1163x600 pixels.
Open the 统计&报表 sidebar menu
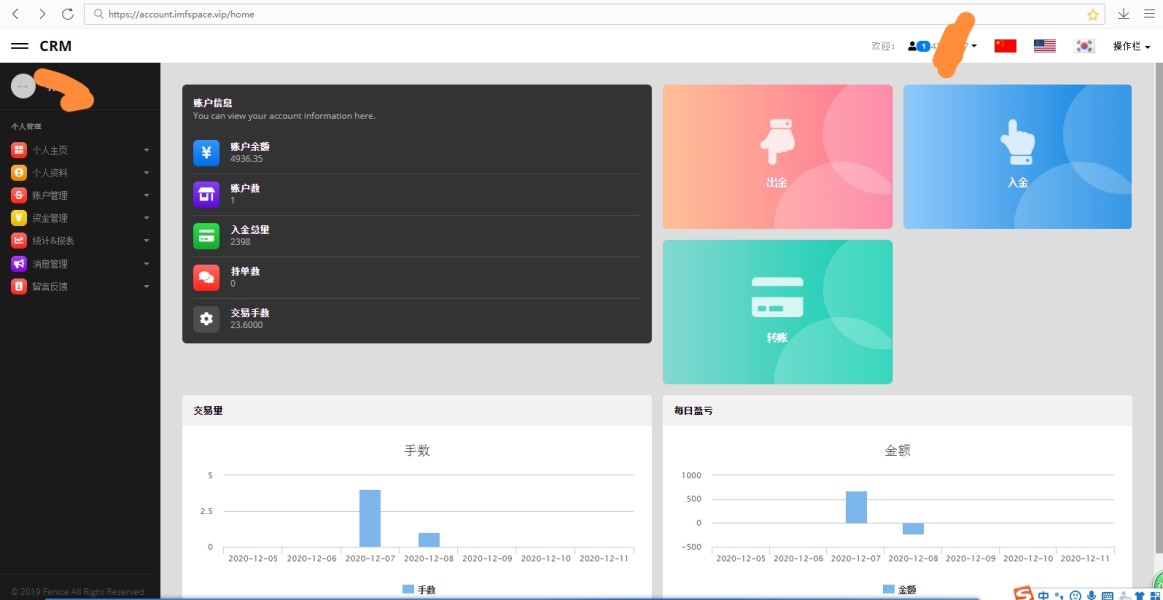point(80,241)
